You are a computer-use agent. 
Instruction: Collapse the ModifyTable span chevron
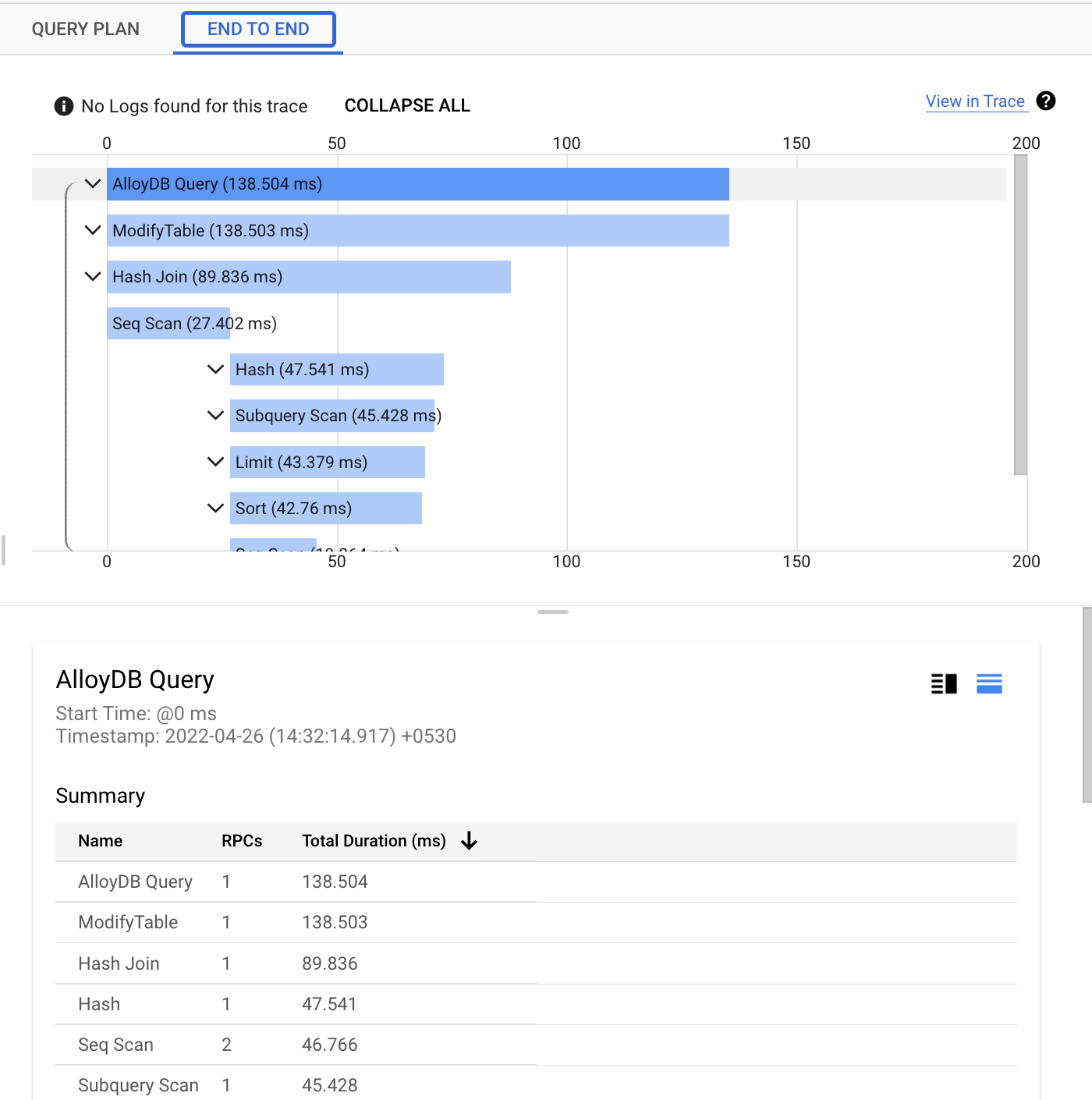pyautogui.click(x=93, y=230)
